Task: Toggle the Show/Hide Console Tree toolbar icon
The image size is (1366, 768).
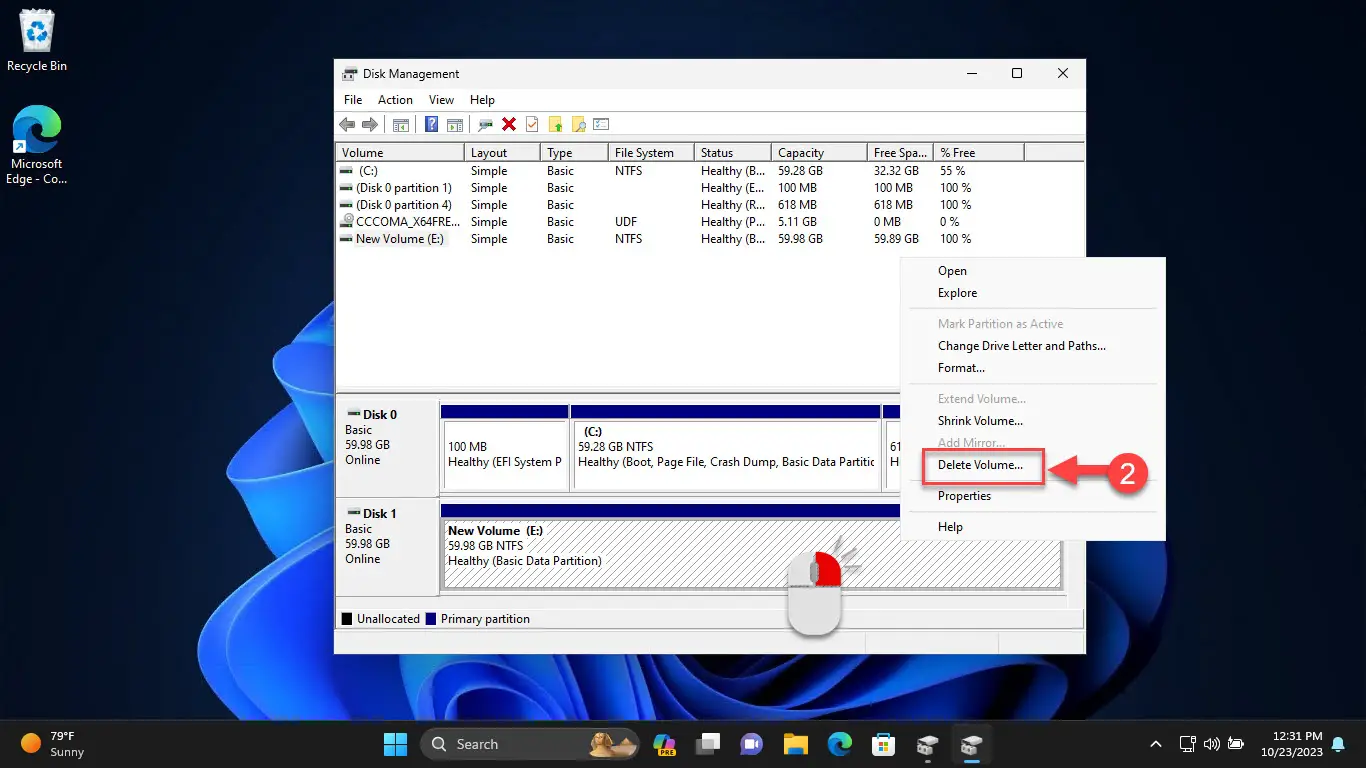Action: click(x=401, y=125)
